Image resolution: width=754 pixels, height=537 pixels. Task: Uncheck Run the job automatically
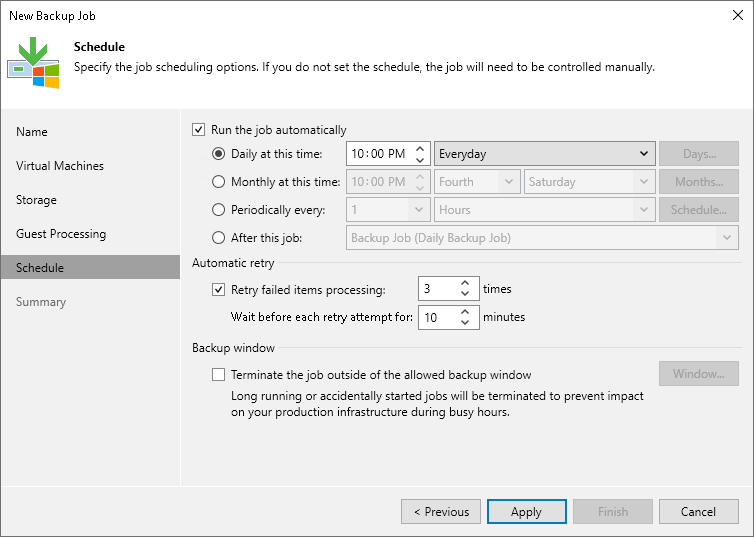click(198, 130)
